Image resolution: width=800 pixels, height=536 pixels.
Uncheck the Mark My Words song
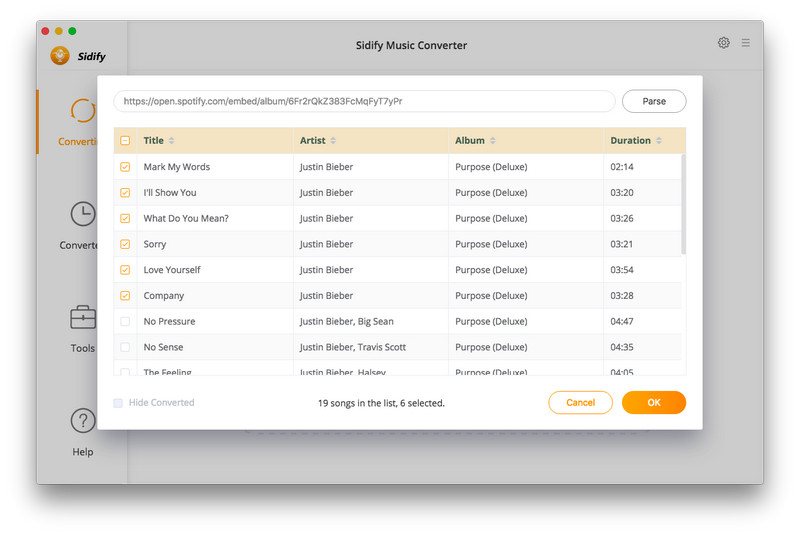(x=125, y=167)
